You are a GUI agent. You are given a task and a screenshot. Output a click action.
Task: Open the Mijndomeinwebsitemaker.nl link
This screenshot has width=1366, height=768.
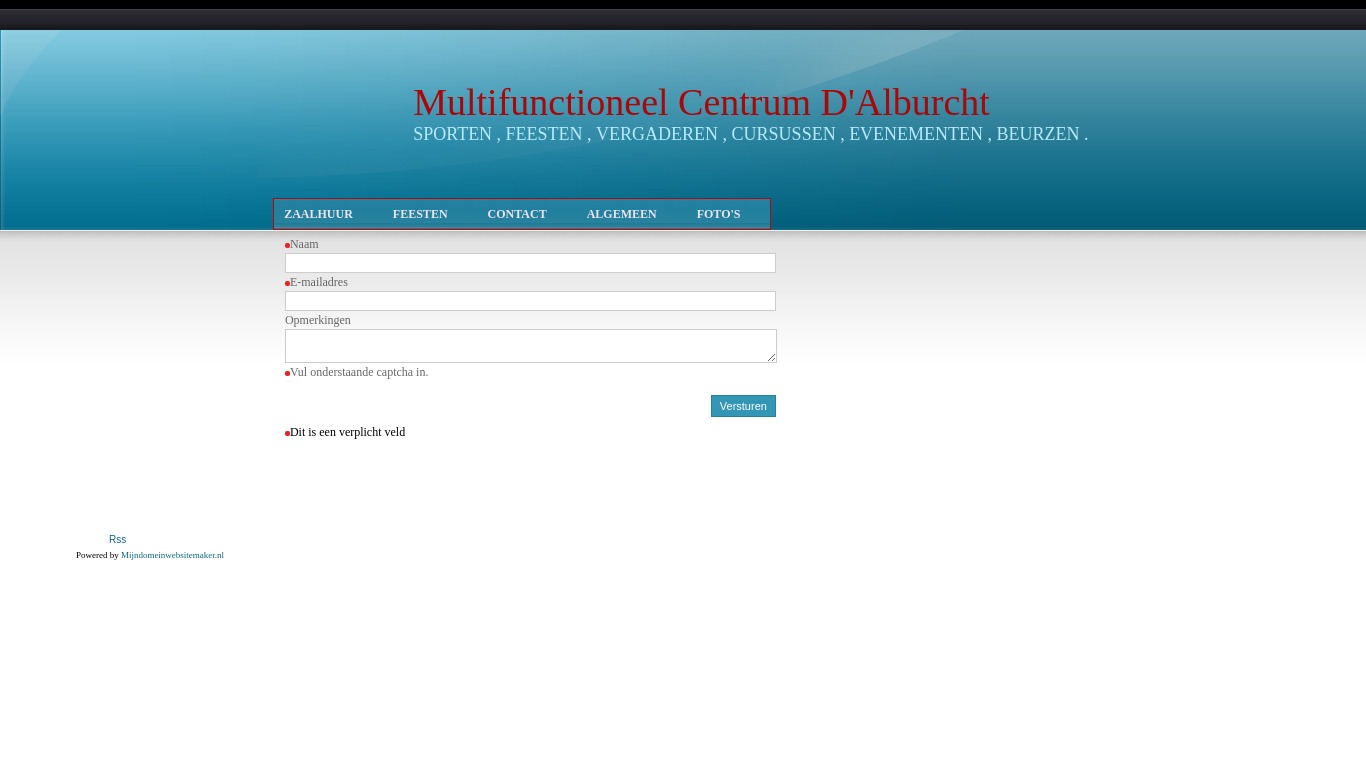(x=172, y=555)
